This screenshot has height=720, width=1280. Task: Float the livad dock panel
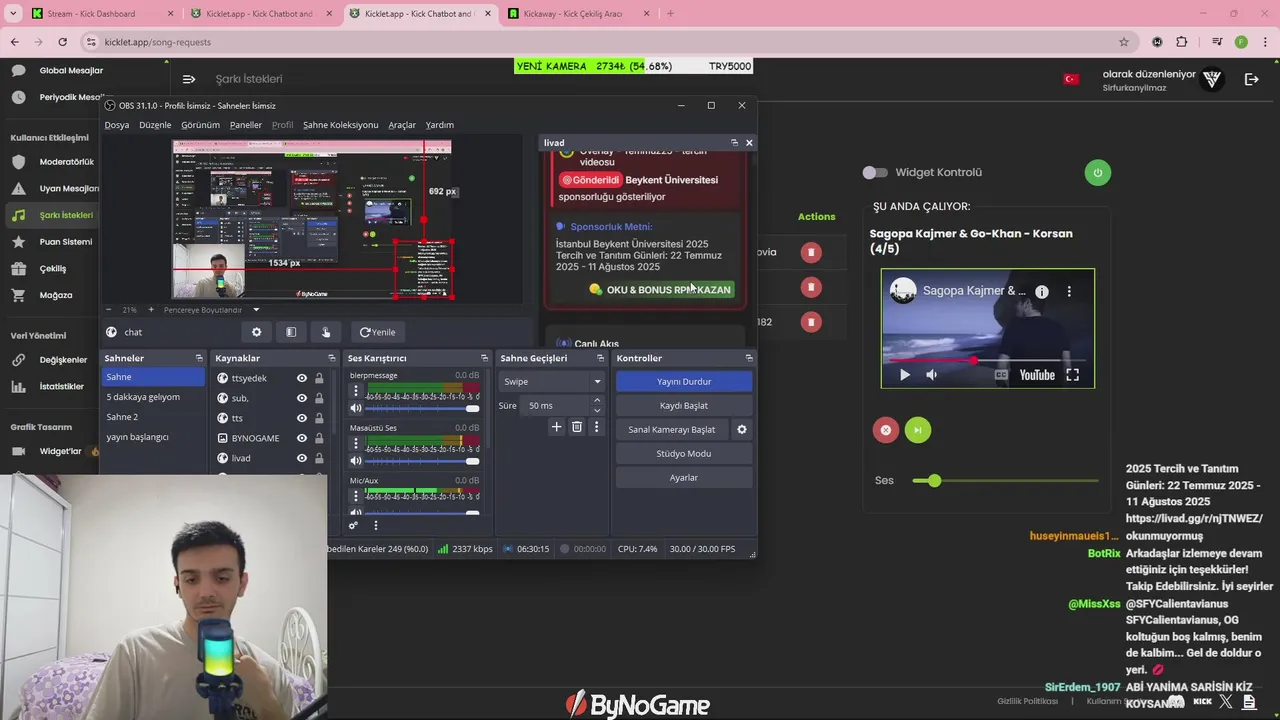(734, 143)
